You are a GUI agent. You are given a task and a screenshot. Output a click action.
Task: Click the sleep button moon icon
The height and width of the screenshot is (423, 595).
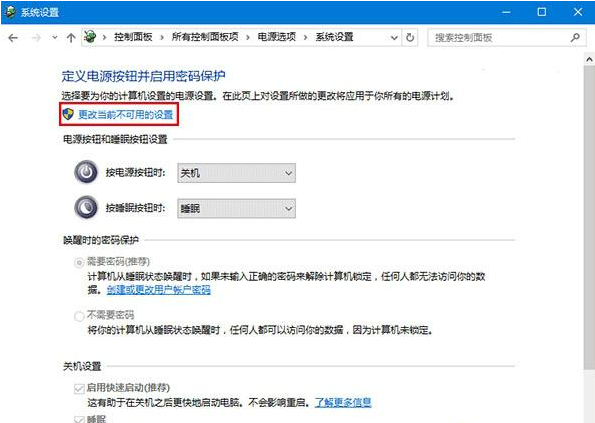pyautogui.click(x=86, y=207)
